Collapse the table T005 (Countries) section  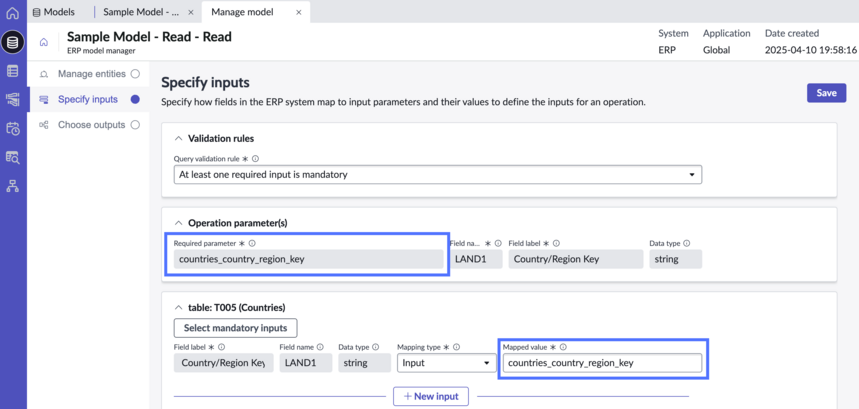[178, 307]
